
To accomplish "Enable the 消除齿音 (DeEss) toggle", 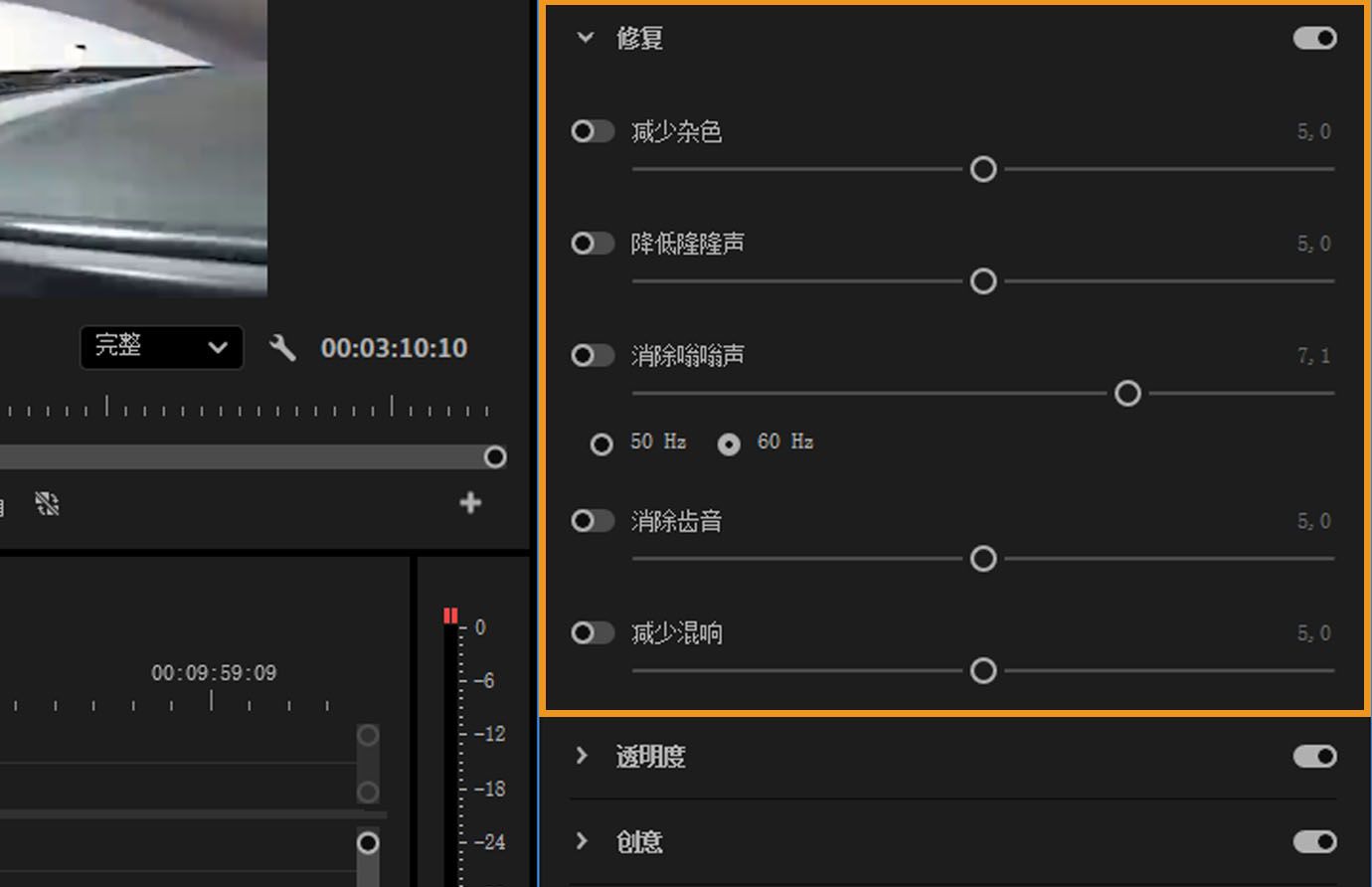I will tap(592, 520).
